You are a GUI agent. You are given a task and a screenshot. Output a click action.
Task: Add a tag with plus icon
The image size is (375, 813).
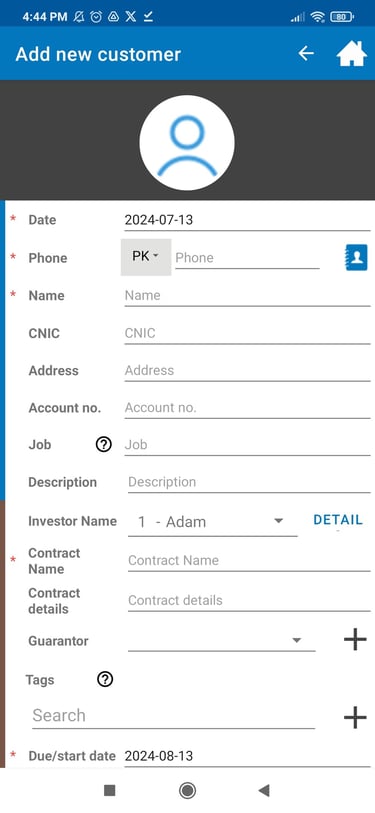(355, 718)
